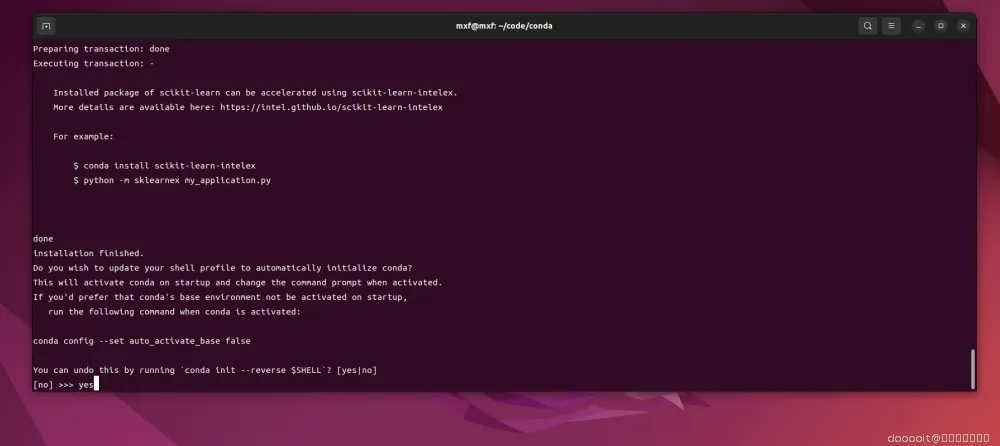The height and width of the screenshot is (446, 1000).
Task: Click the Preparing transaction: done line
Action: tap(101, 48)
